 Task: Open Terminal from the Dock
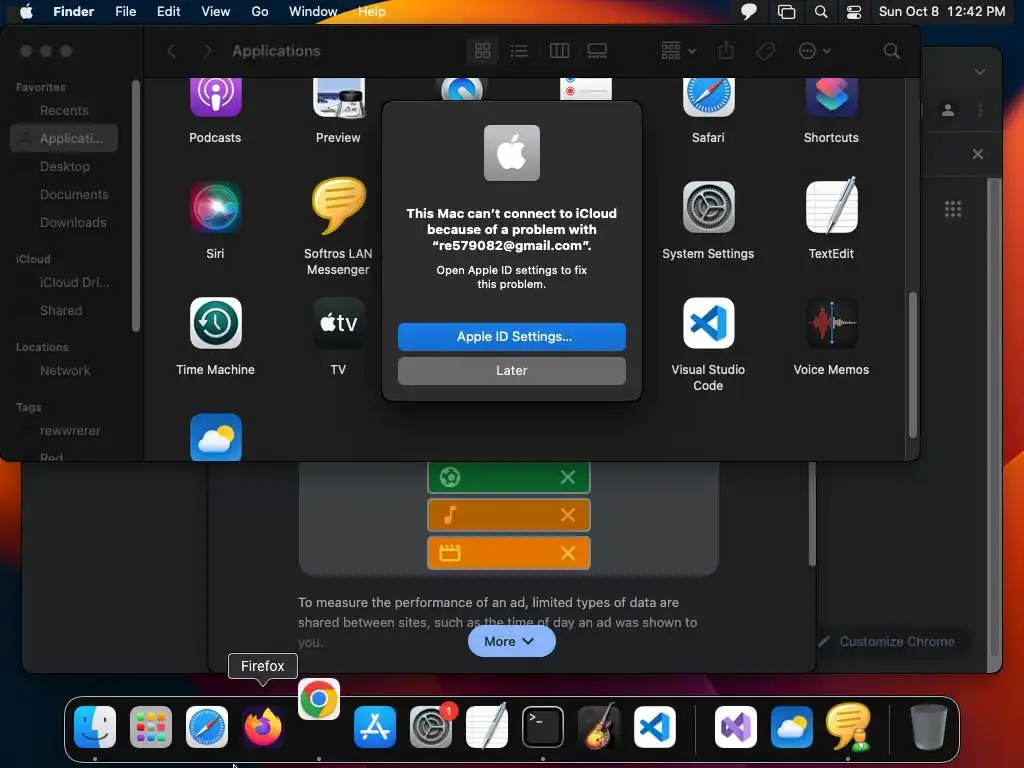[543, 727]
